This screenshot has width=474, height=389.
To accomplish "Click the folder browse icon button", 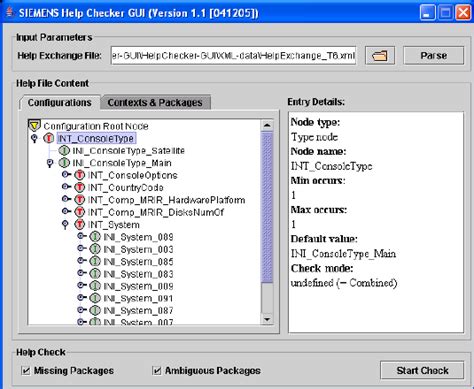I will [x=380, y=55].
